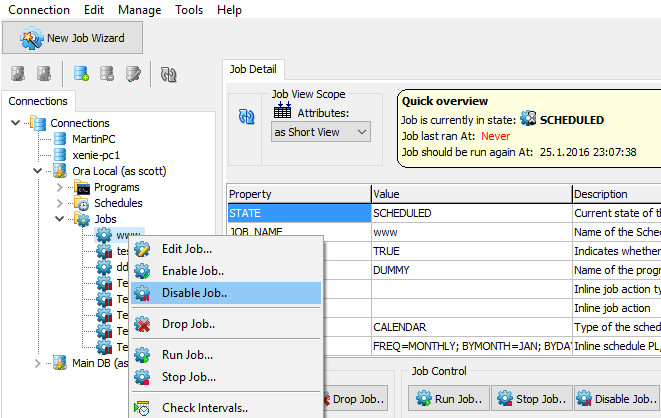
Task: Choose Enable Job.. in context menu
Action: coord(226,271)
